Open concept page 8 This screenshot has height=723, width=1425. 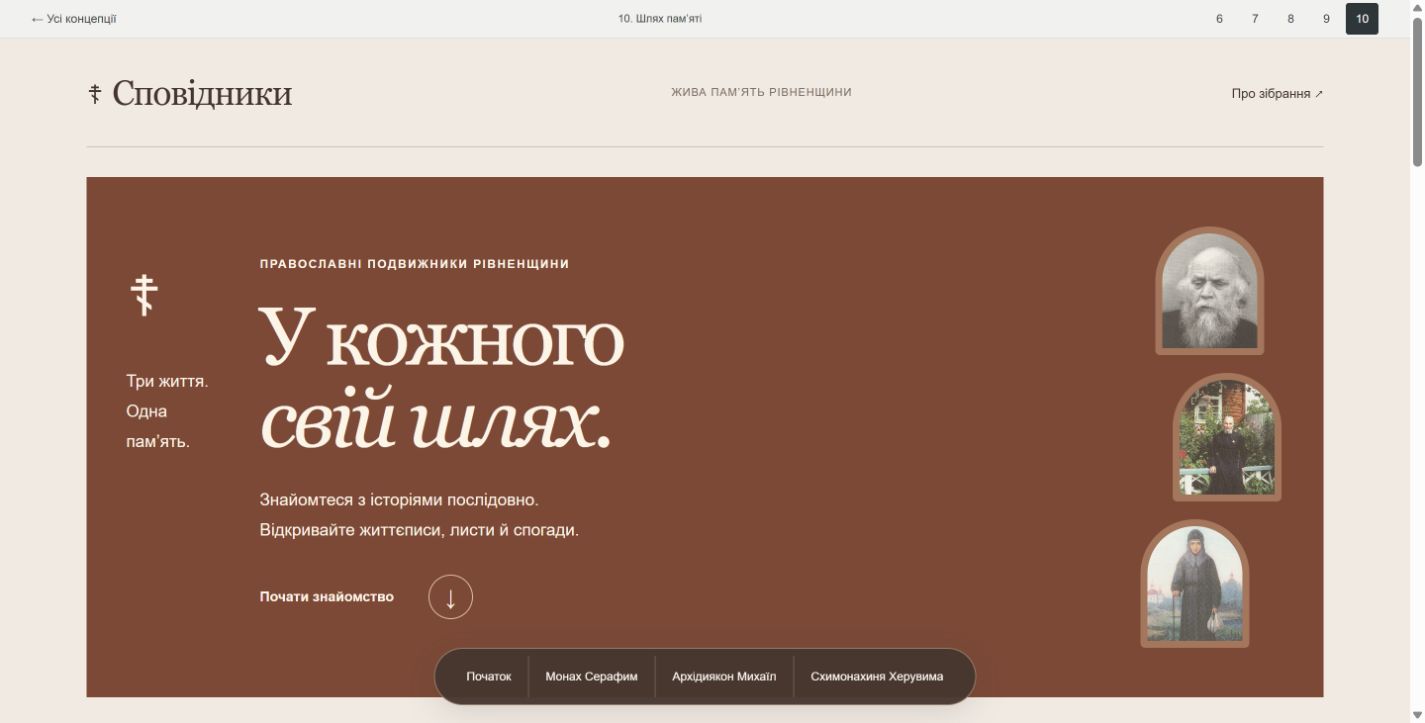1291,19
